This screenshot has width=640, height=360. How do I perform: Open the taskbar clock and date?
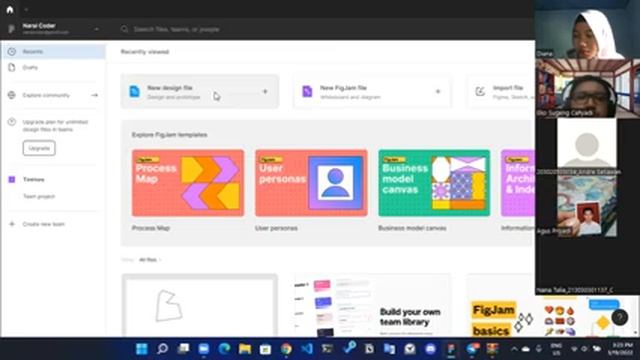pyautogui.click(x=620, y=349)
